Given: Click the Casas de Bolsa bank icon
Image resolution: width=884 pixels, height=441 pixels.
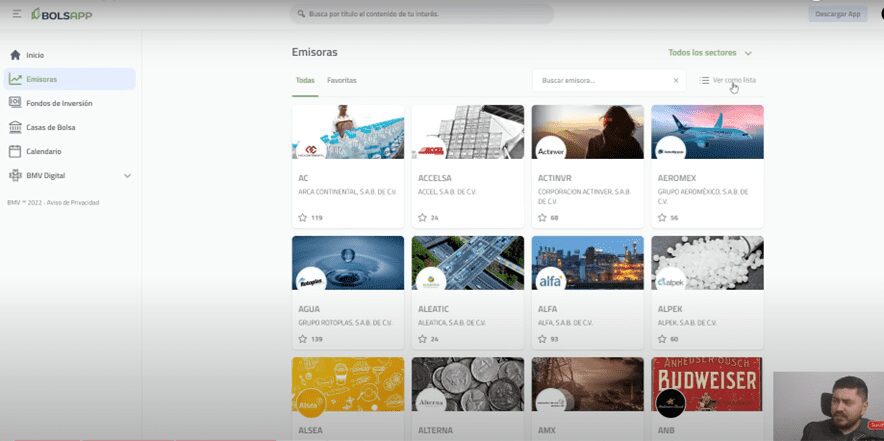Looking at the screenshot, I should (15, 127).
